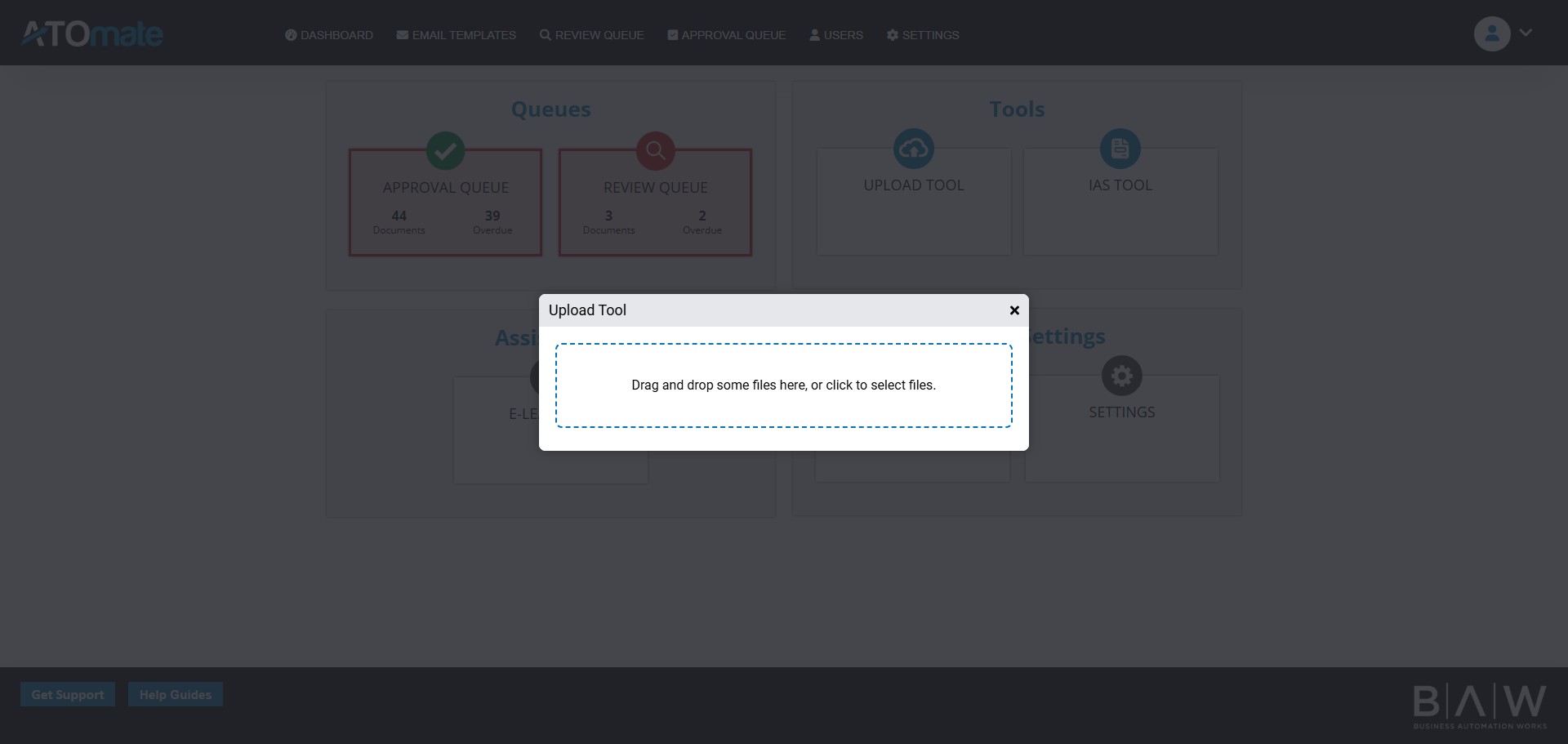Click the 39 Overdue count in Approval Queue
Screen dimensions: 1568x744
(x=492, y=222)
